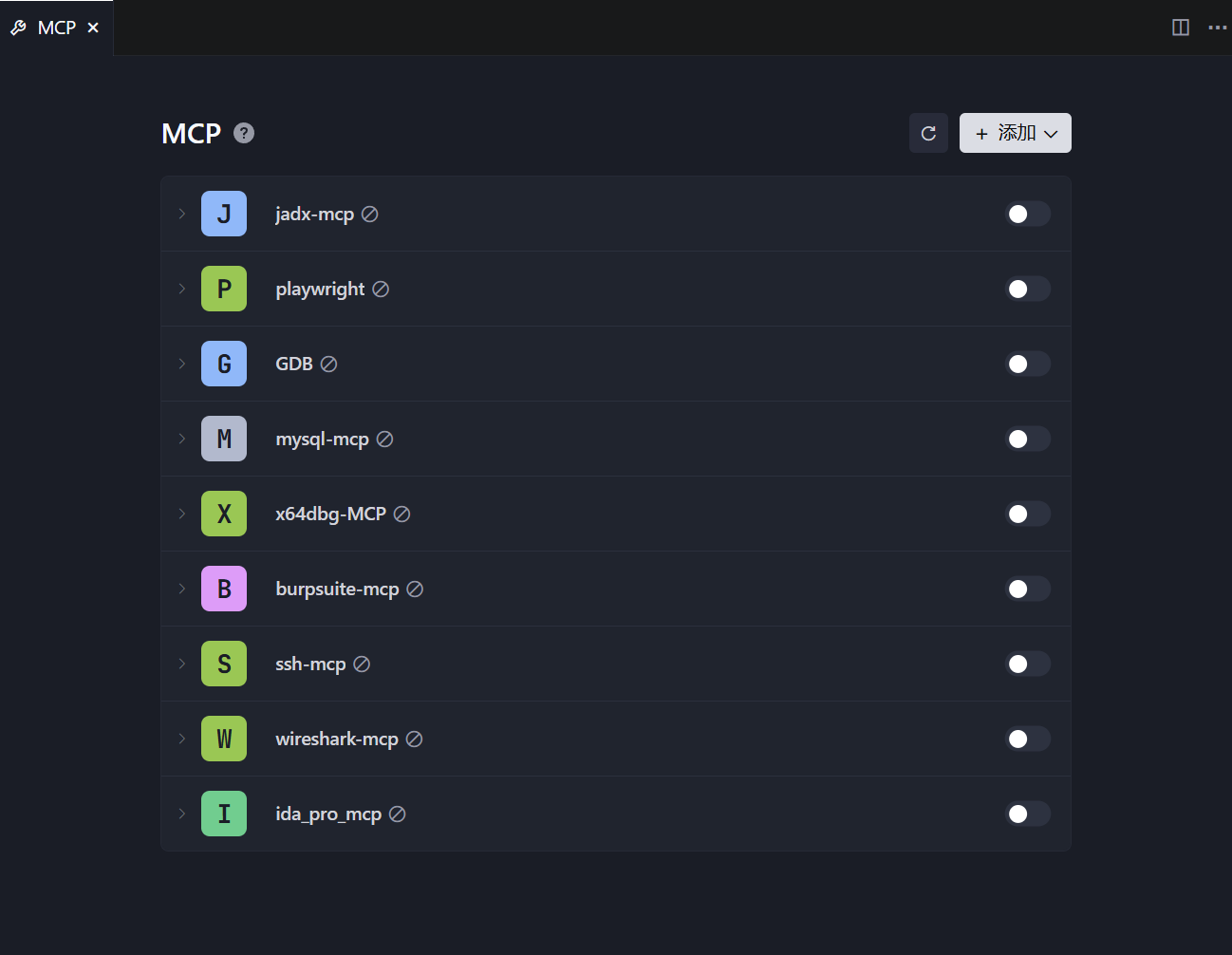The width and height of the screenshot is (1232, 955).
Task: Click the ssh-mcp S avatar icon
Action: click(224, 664)
